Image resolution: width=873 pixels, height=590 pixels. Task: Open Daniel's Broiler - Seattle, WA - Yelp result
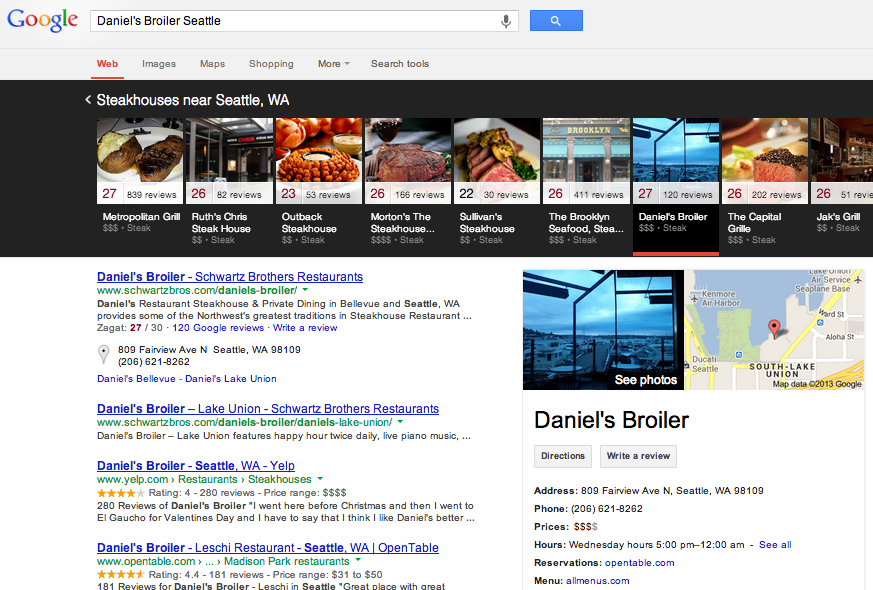point(196,465)
